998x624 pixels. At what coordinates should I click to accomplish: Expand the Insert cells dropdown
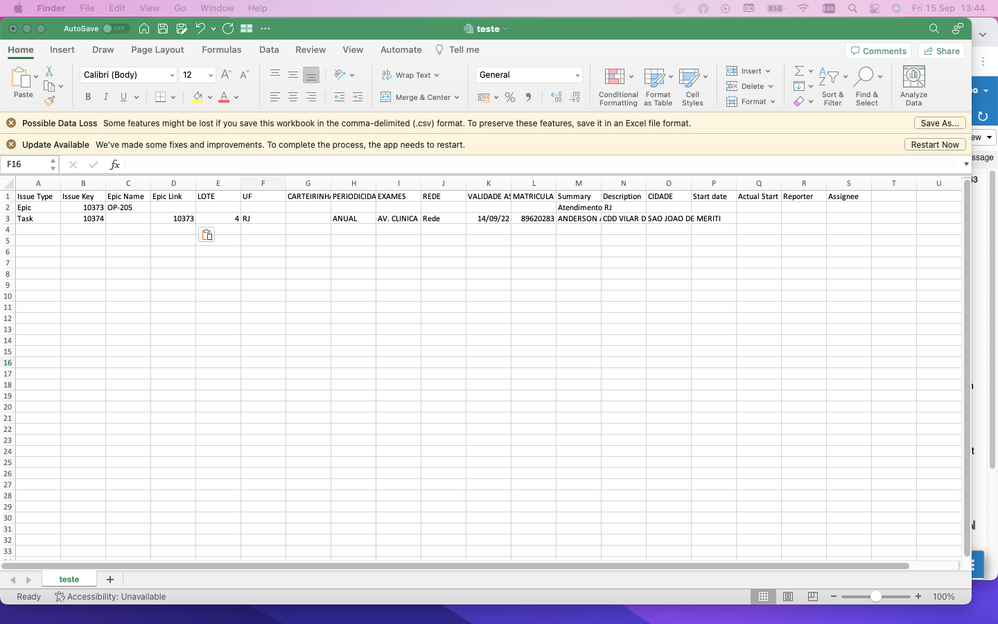tap(768, 71)
